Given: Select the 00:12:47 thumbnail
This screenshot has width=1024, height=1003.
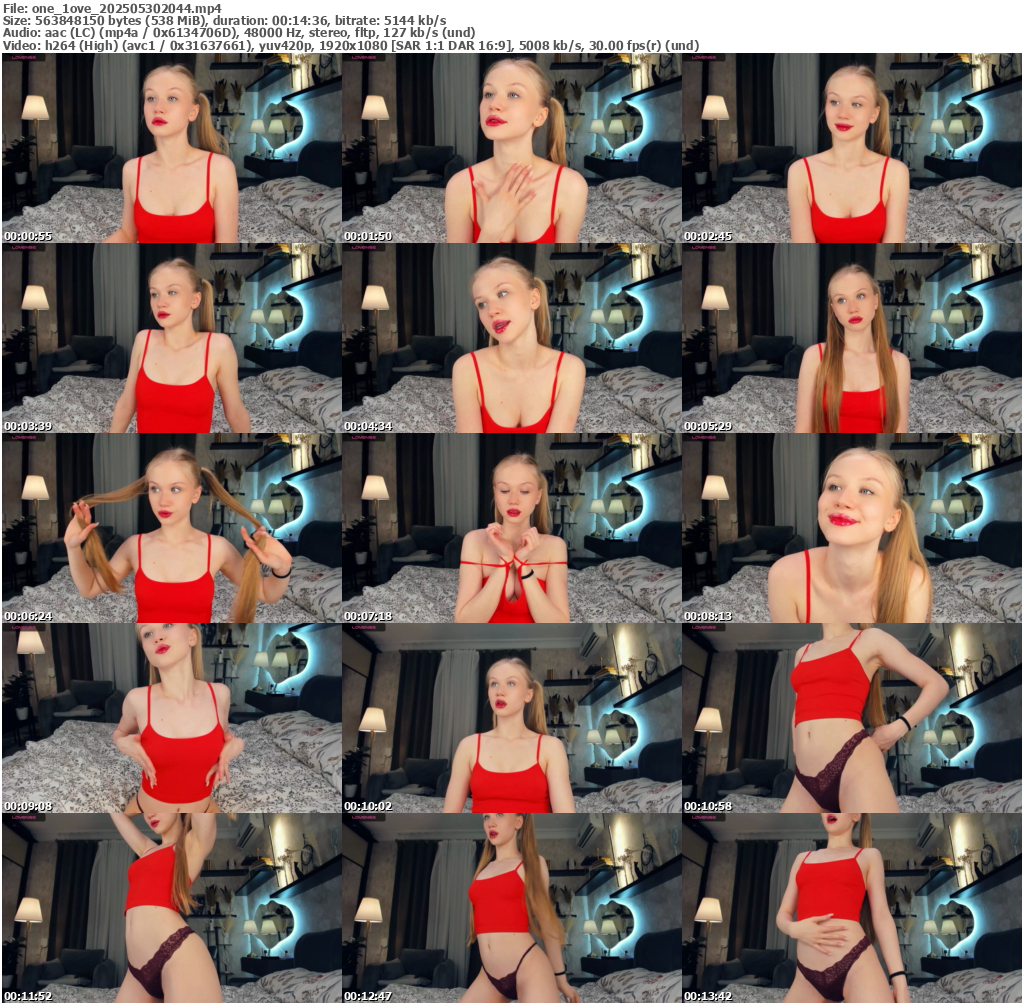Looking at the screenshot, I should 512,908.
